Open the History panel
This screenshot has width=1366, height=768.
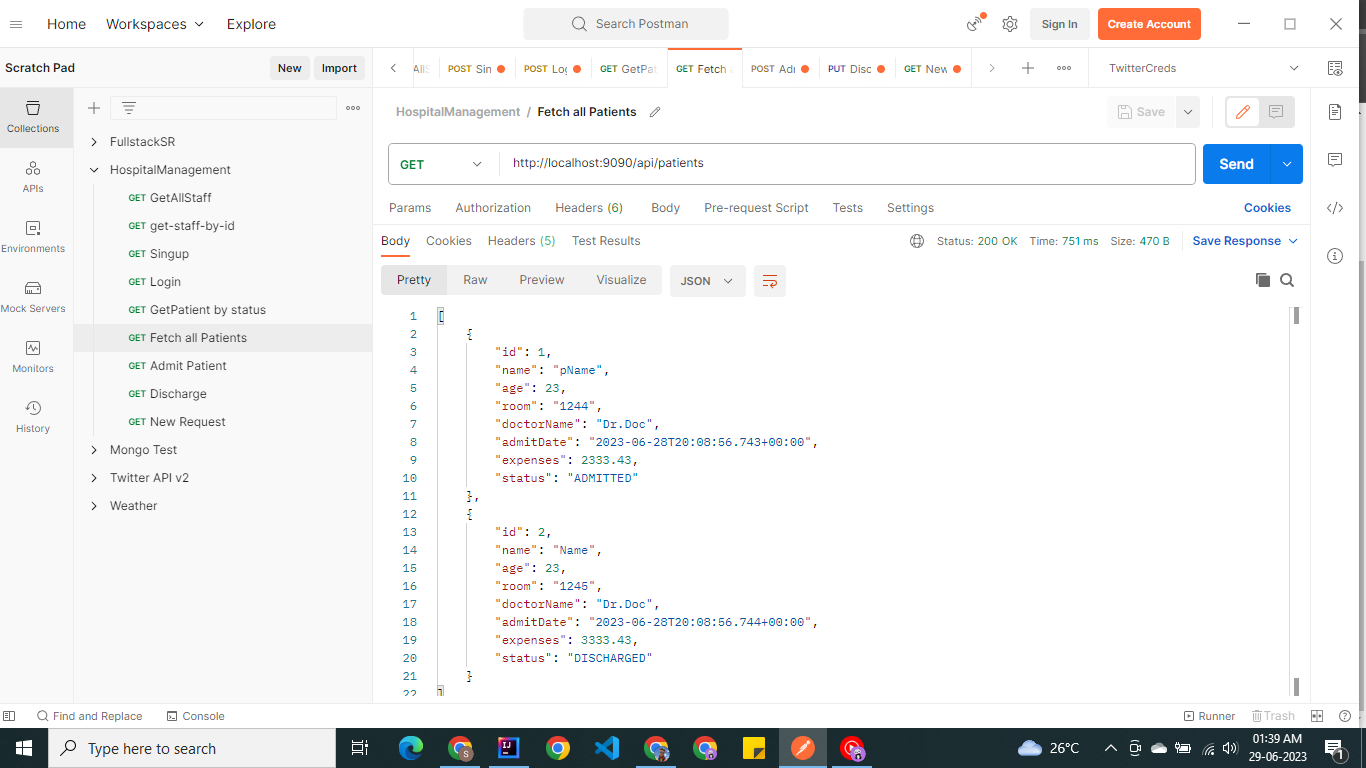pyautogui.click(x=32, y=413)
